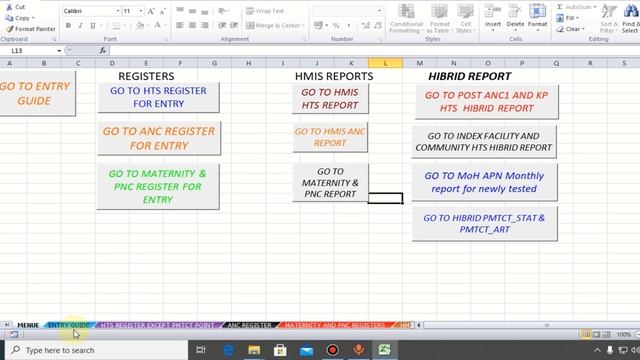Image resolution: width=640 pixels, height=360 pixels.
Task: Click GO TO HMIS HTS REPORT
Action: [330, 98]
